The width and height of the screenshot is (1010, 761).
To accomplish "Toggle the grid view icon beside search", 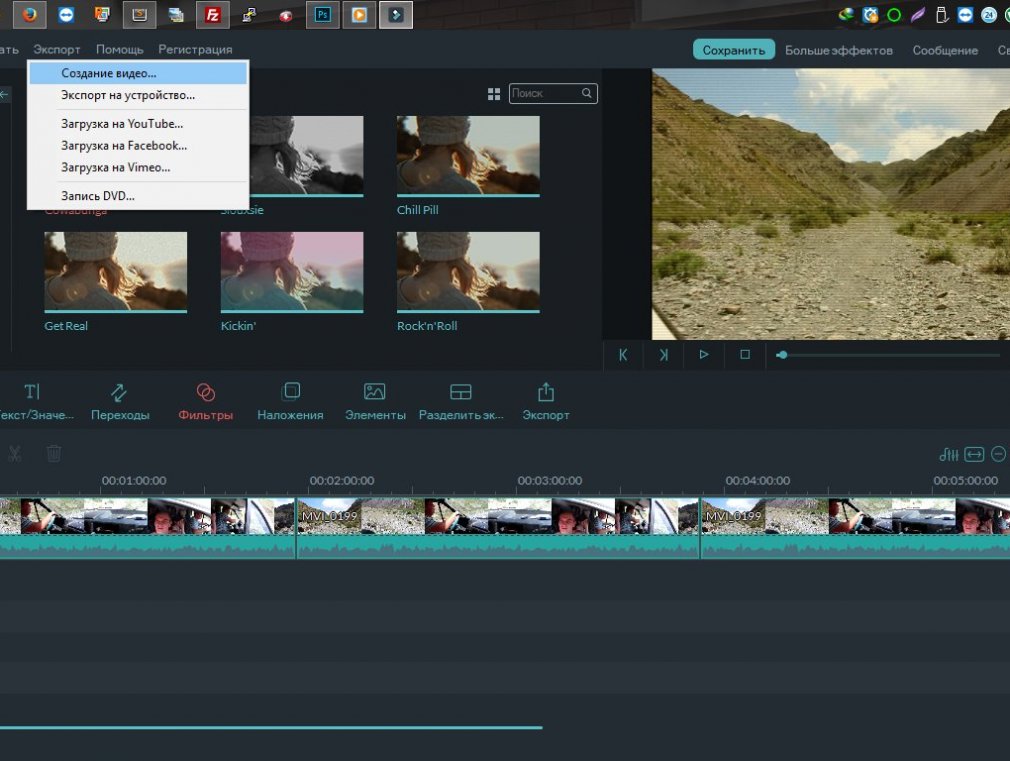I will [494, 94].
